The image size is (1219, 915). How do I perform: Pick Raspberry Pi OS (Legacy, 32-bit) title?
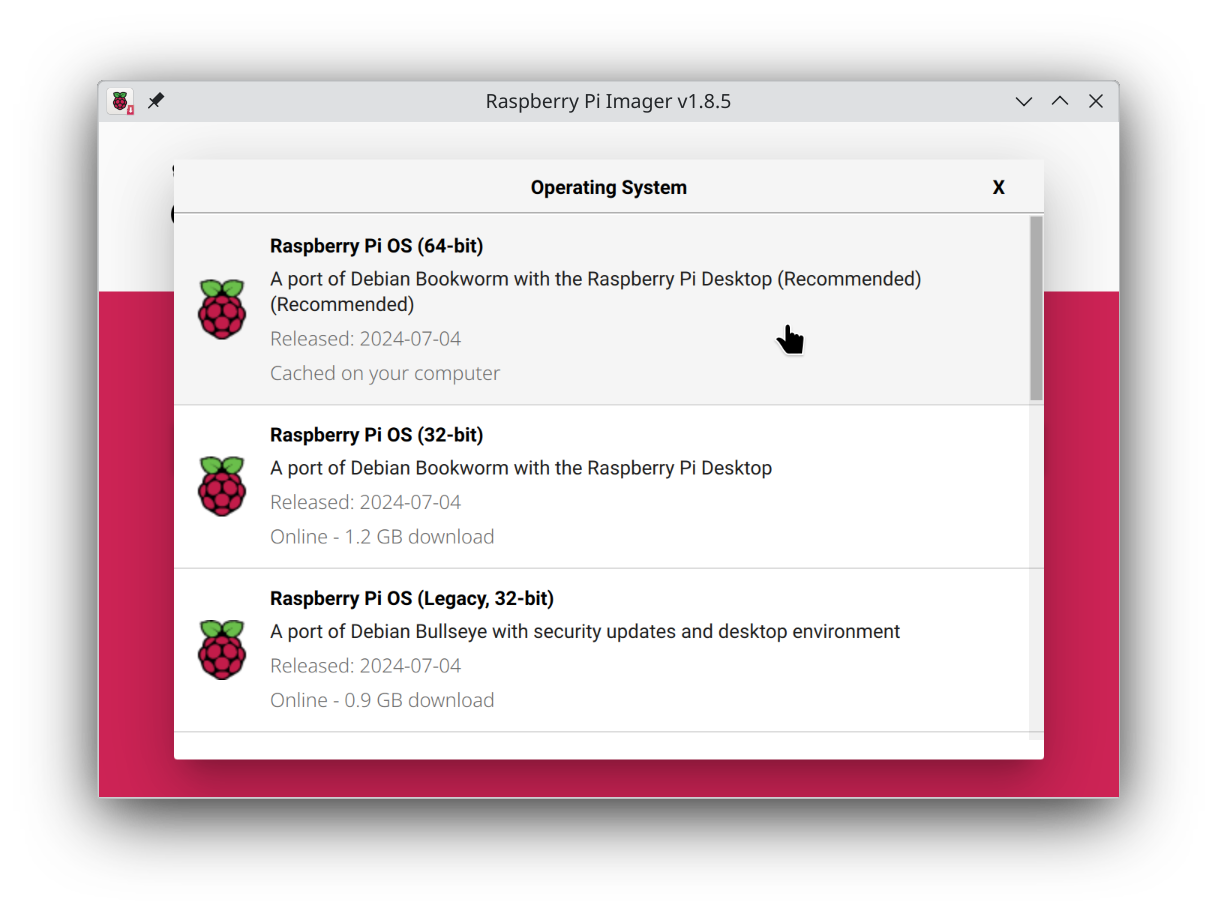tap(412, 598)
